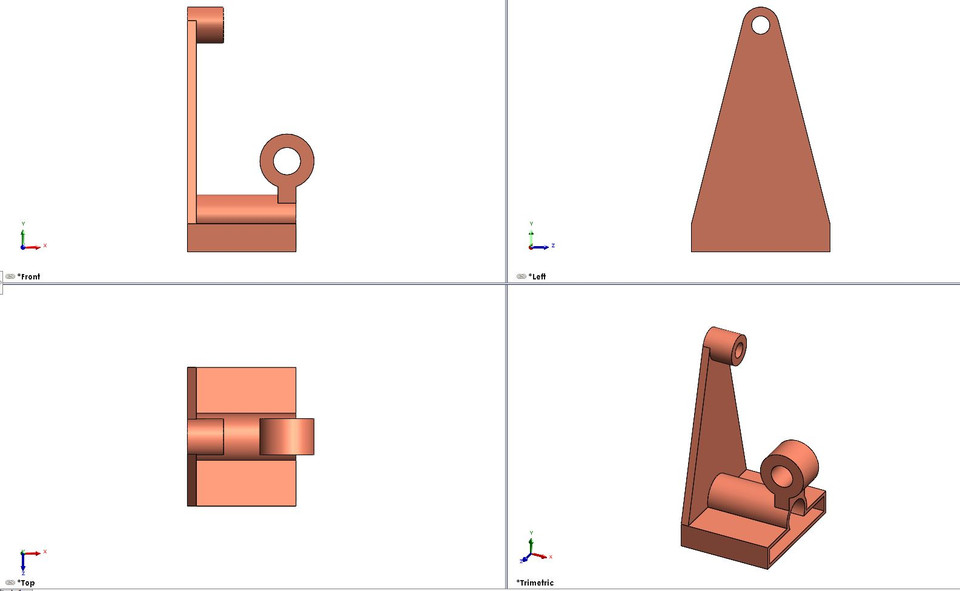Select the hole in the Left view triangle
This screenshot has width=960, height=591.
pos(760,23)
